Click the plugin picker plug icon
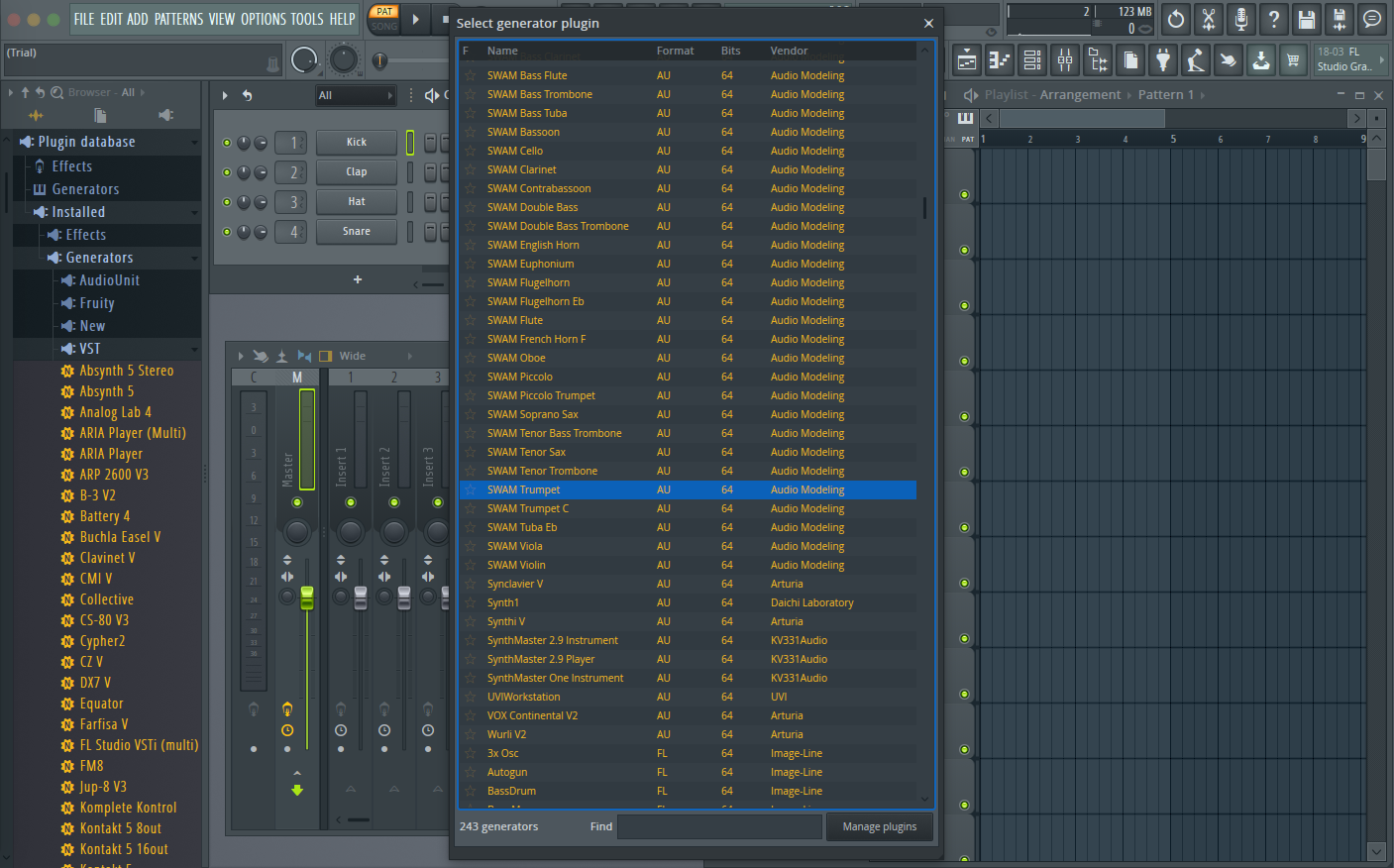1394x868 pixels. 1163,59
